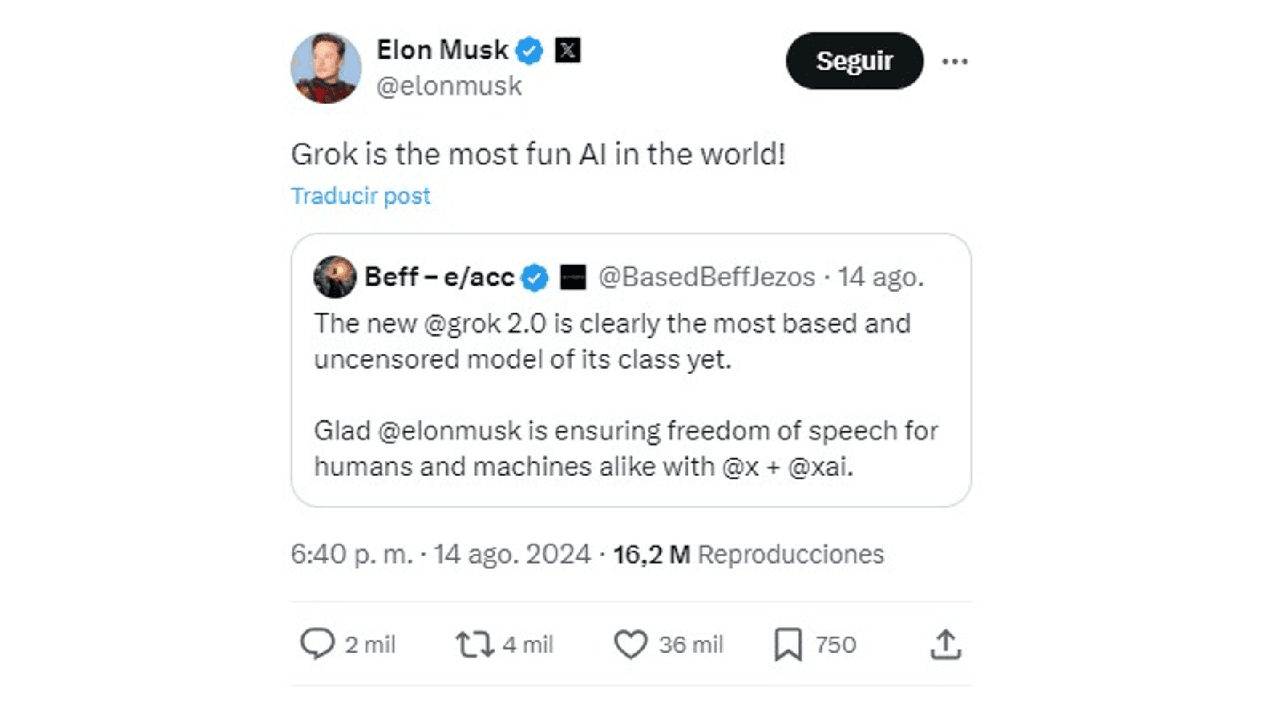
Task: Click the X affiliation badge beside Elon Musk
Action: coord(567,50)
